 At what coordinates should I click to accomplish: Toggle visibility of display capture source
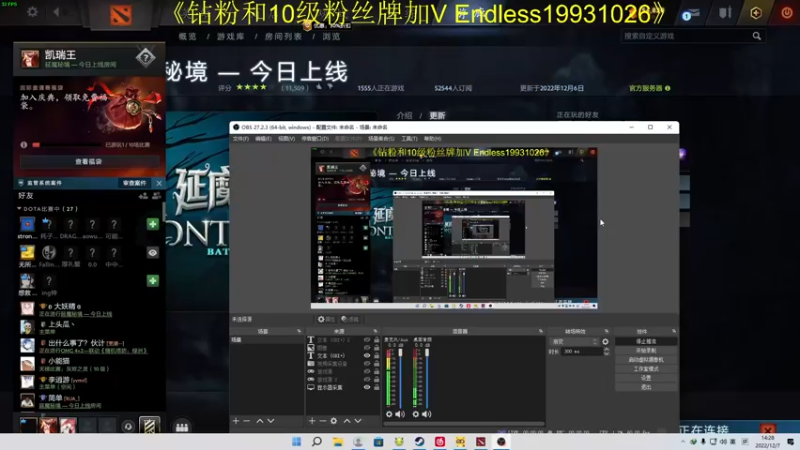[x=367, y=387]
